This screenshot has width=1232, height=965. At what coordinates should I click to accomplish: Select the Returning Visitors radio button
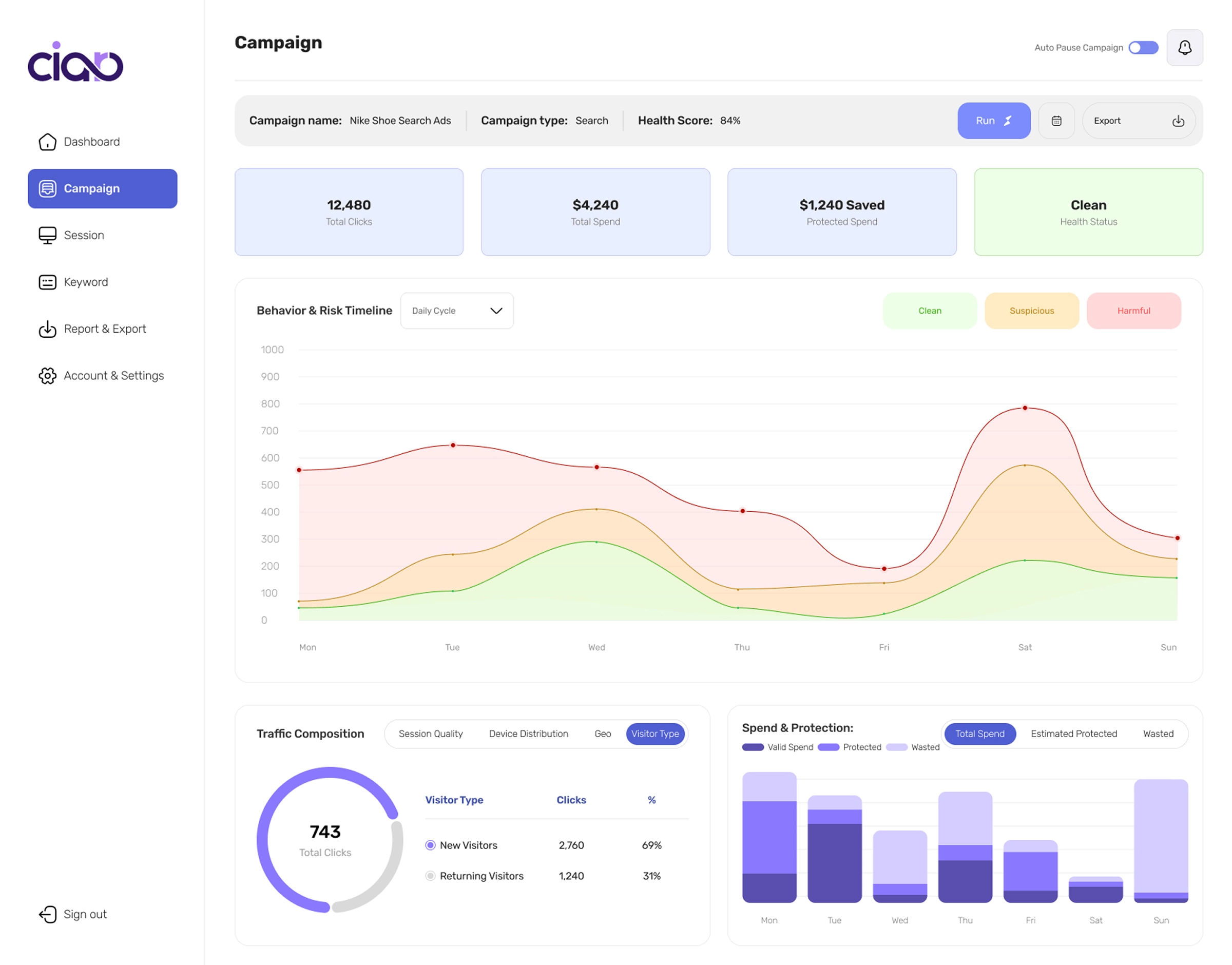click(x=431, y=876)
